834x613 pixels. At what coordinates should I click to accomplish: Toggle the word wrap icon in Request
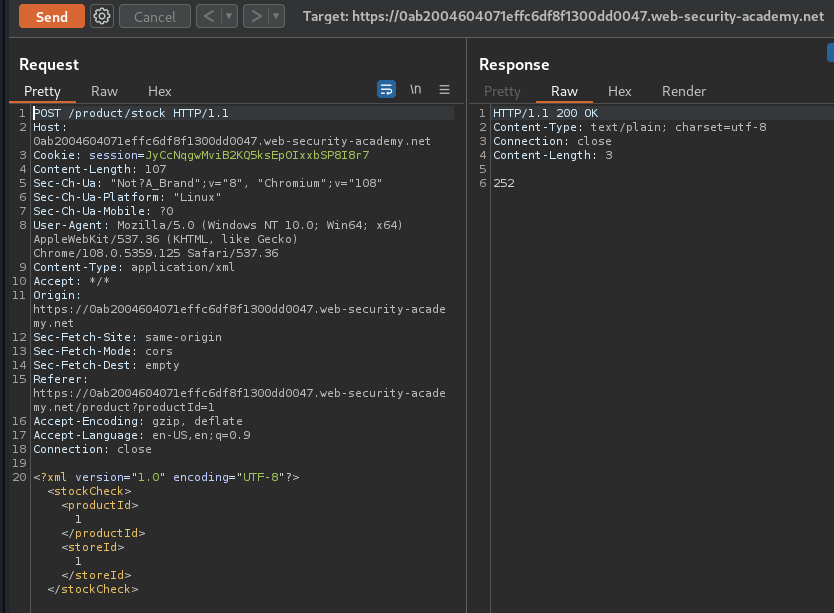(387, 89)
